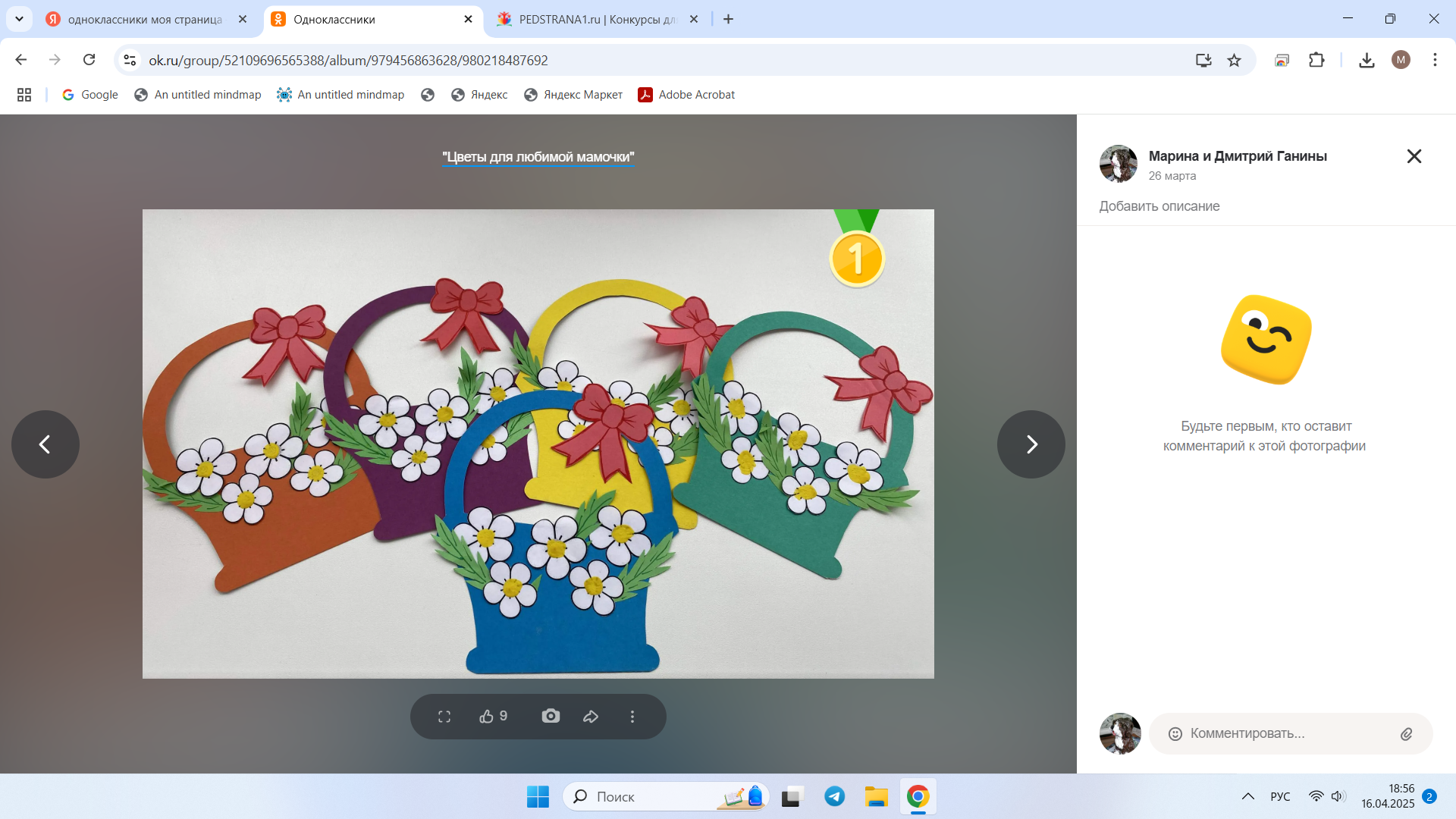The height and width of the screenshot is (819, 1456).
Task: Open clock and calendar 18:56
Action: [x=1388, y=796]
